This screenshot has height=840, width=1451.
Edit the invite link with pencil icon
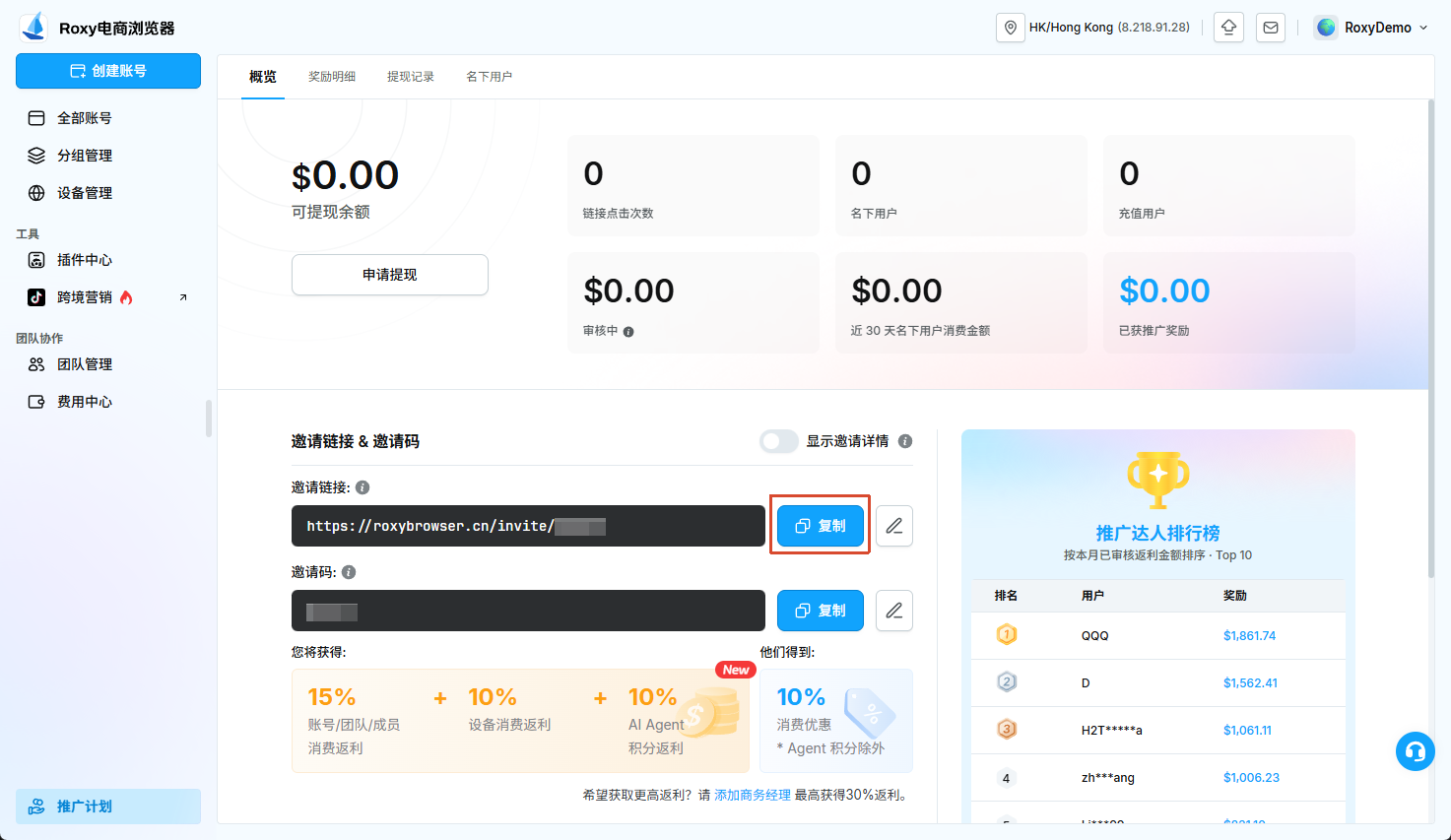click(894, 526)
